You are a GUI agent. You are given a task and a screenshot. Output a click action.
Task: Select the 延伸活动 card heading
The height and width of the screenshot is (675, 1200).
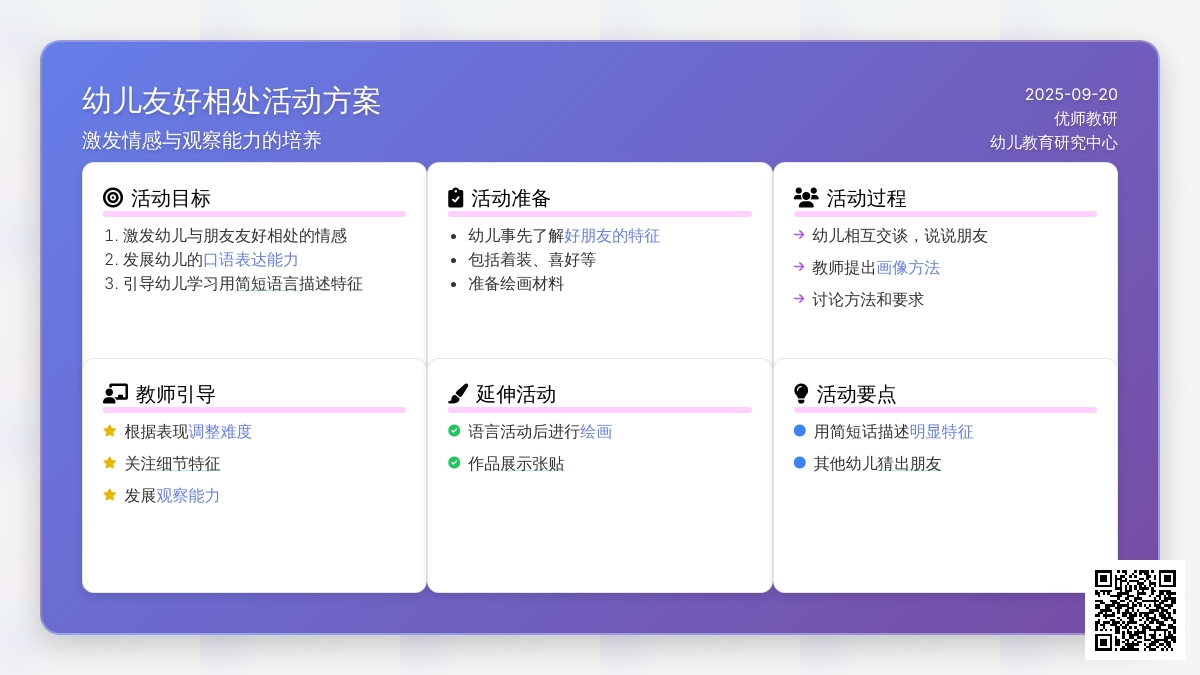tap(515, 394)
